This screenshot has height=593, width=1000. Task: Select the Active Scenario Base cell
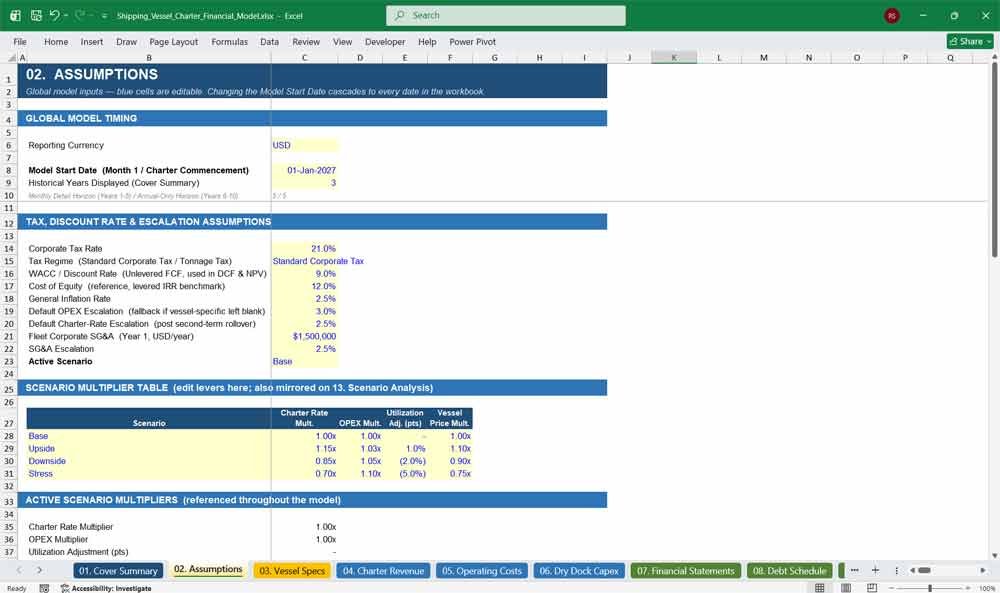[305, 362]
